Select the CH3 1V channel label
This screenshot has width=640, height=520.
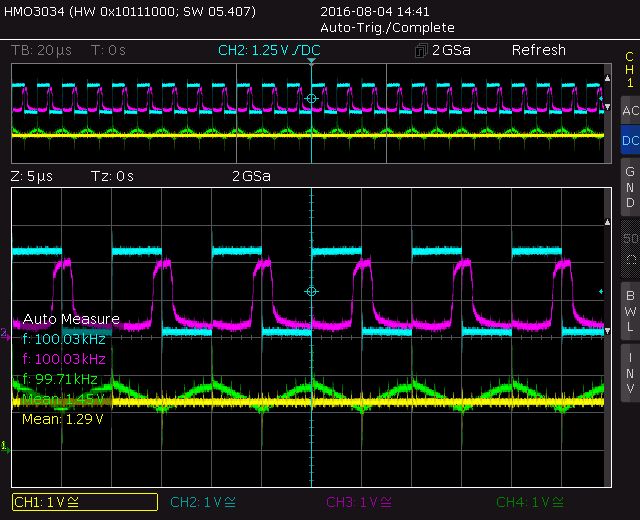[x=361, y=502]
